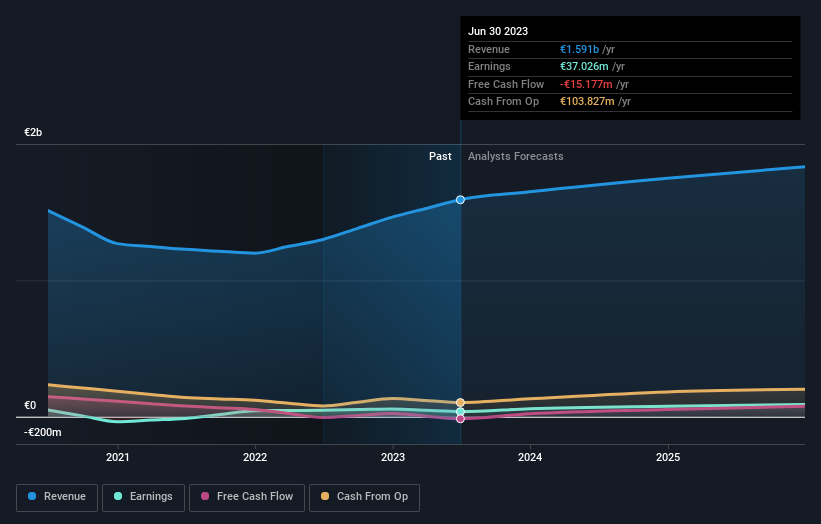The height and width of the screenshot is (524, 821).
Task: Click the teal Earnings data point marker
Action: 460,412
